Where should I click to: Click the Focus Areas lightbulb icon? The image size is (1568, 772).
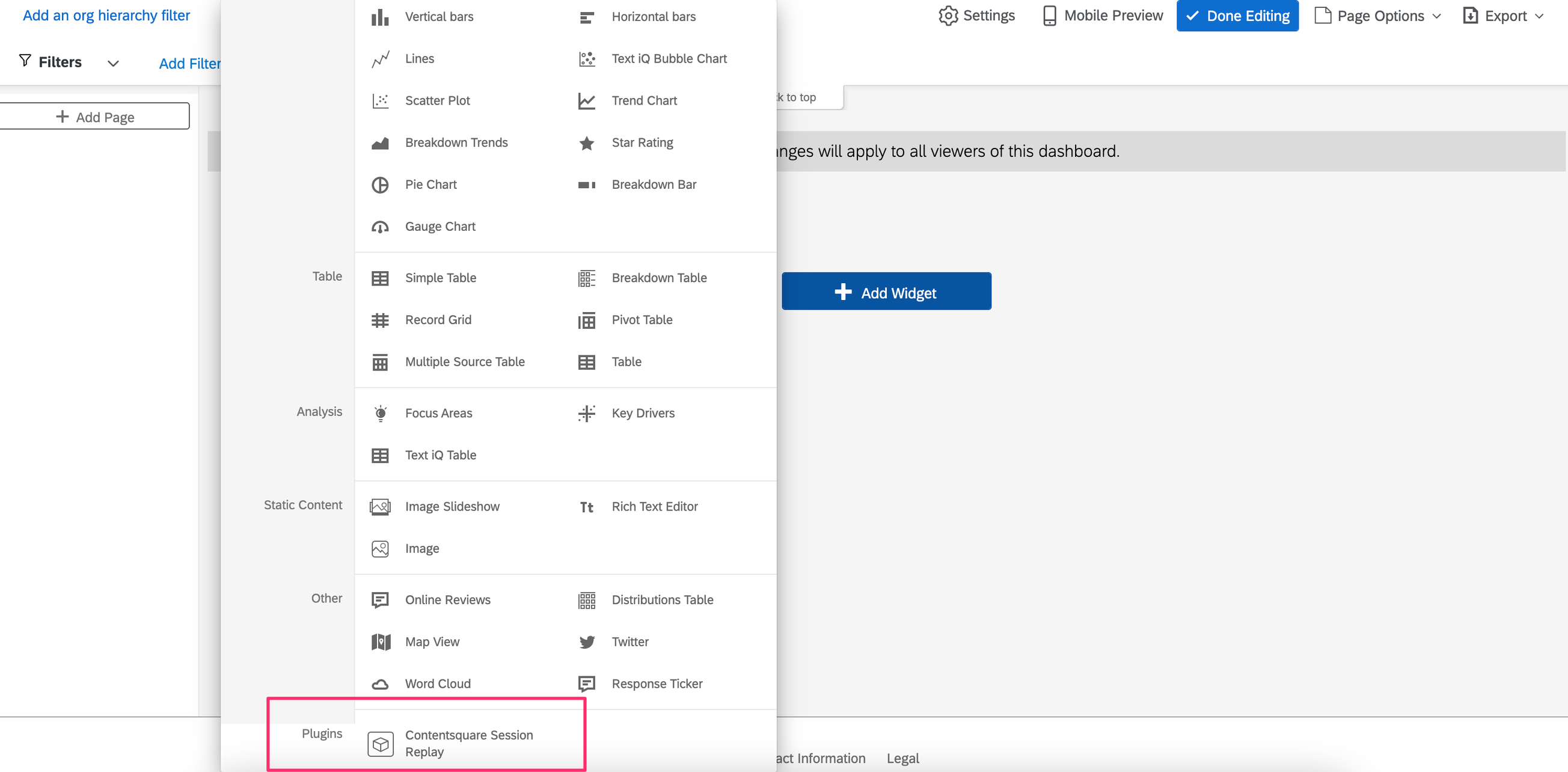pyautogui.click(x=380, y=413)
